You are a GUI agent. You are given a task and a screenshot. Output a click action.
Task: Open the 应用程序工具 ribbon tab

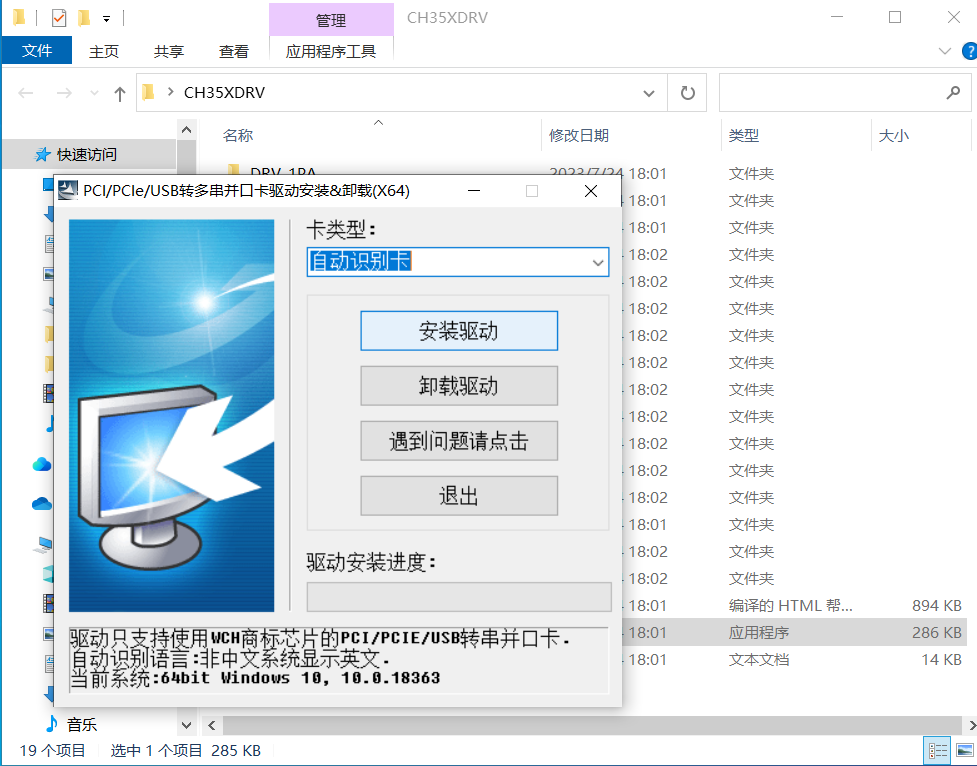pyautogui.click(x=331, y=51)
